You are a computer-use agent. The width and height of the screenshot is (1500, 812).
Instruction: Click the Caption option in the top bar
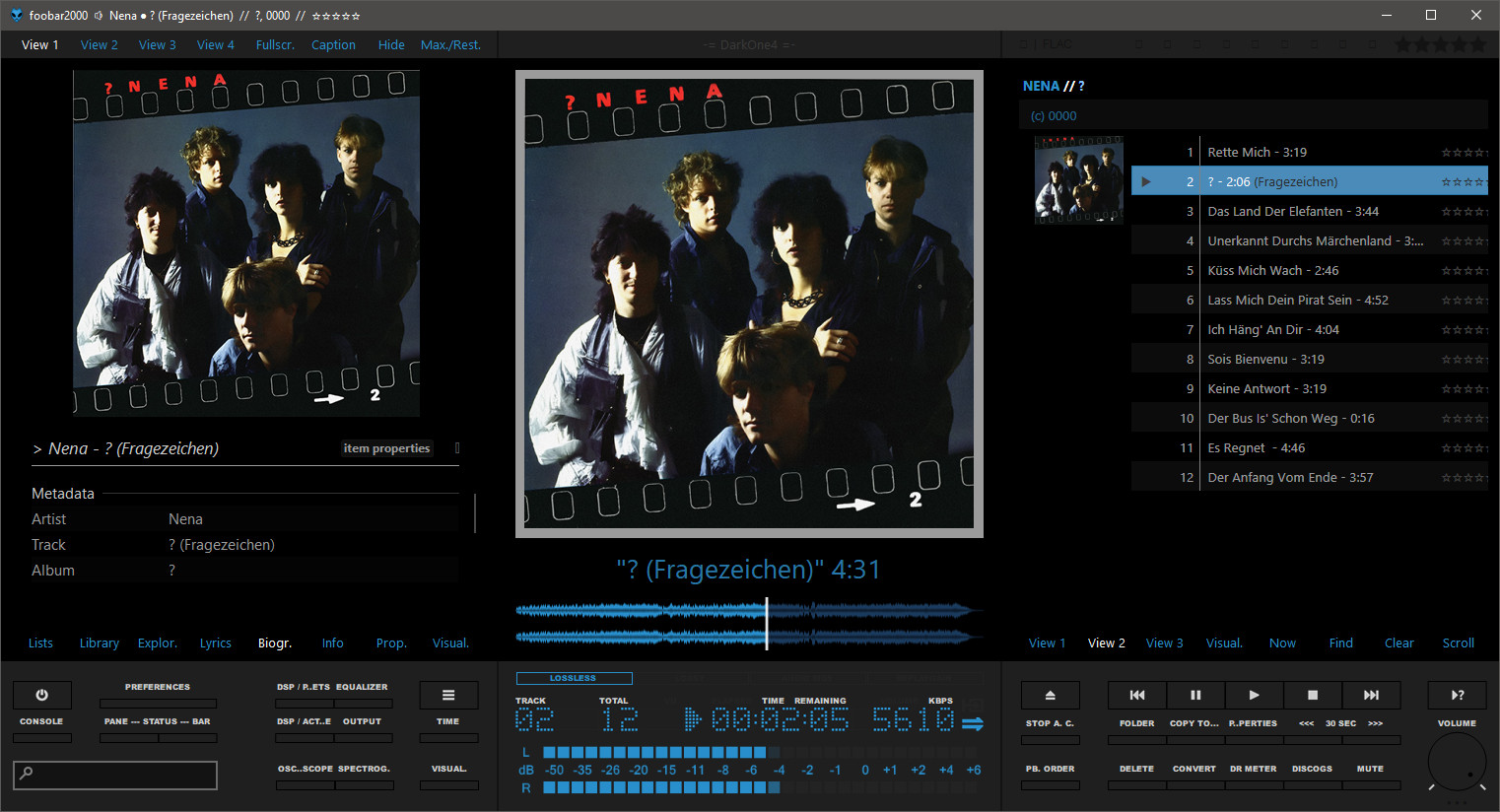pos(333,44)
